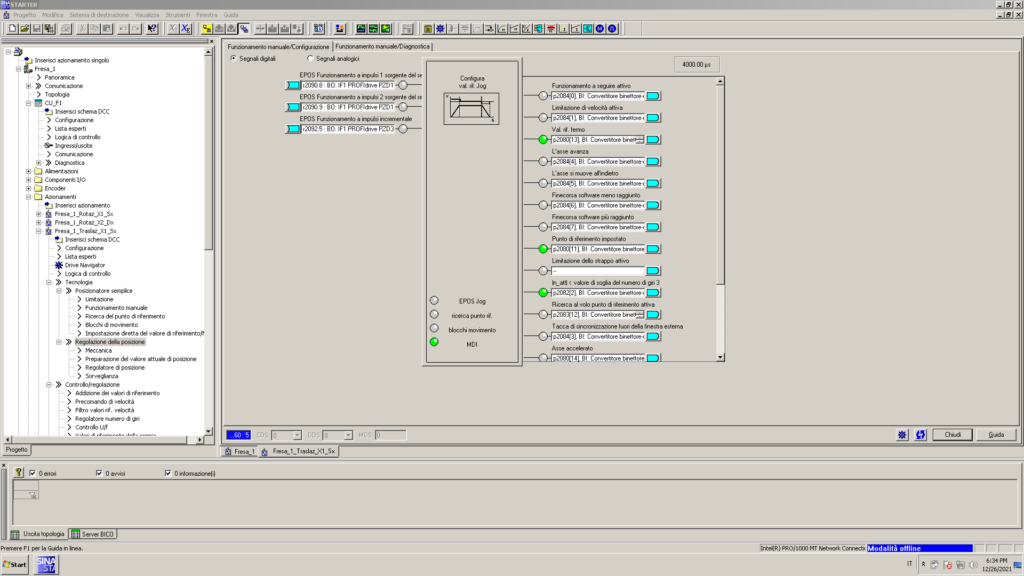Click the Open project folder icon
This screenshot has height=576, width=1024.
[x=25, y=29]
